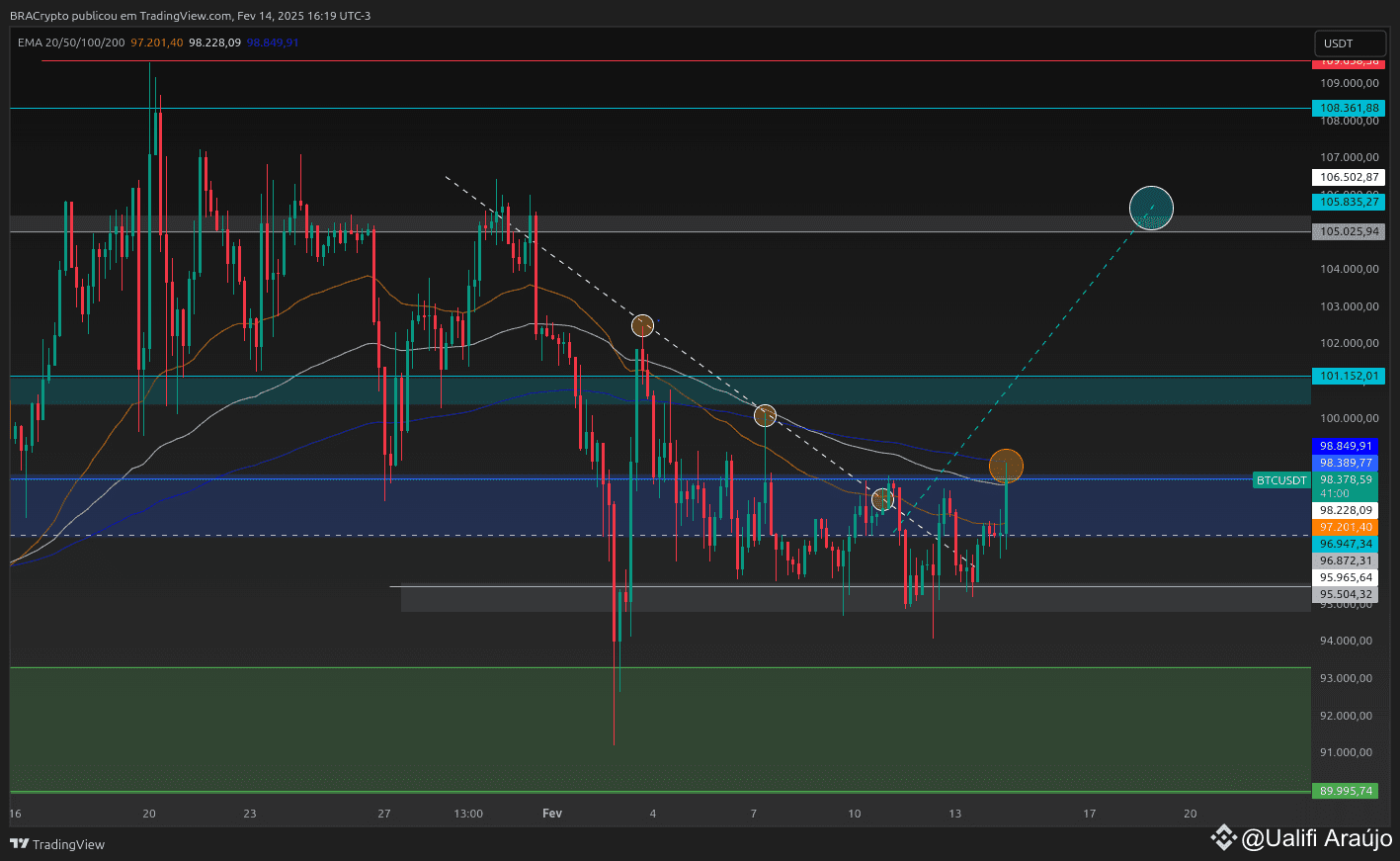
Task: Click the blue EMA value 98.849,91 in the legend
Action: pyautogui.click(x=273, y=43)
